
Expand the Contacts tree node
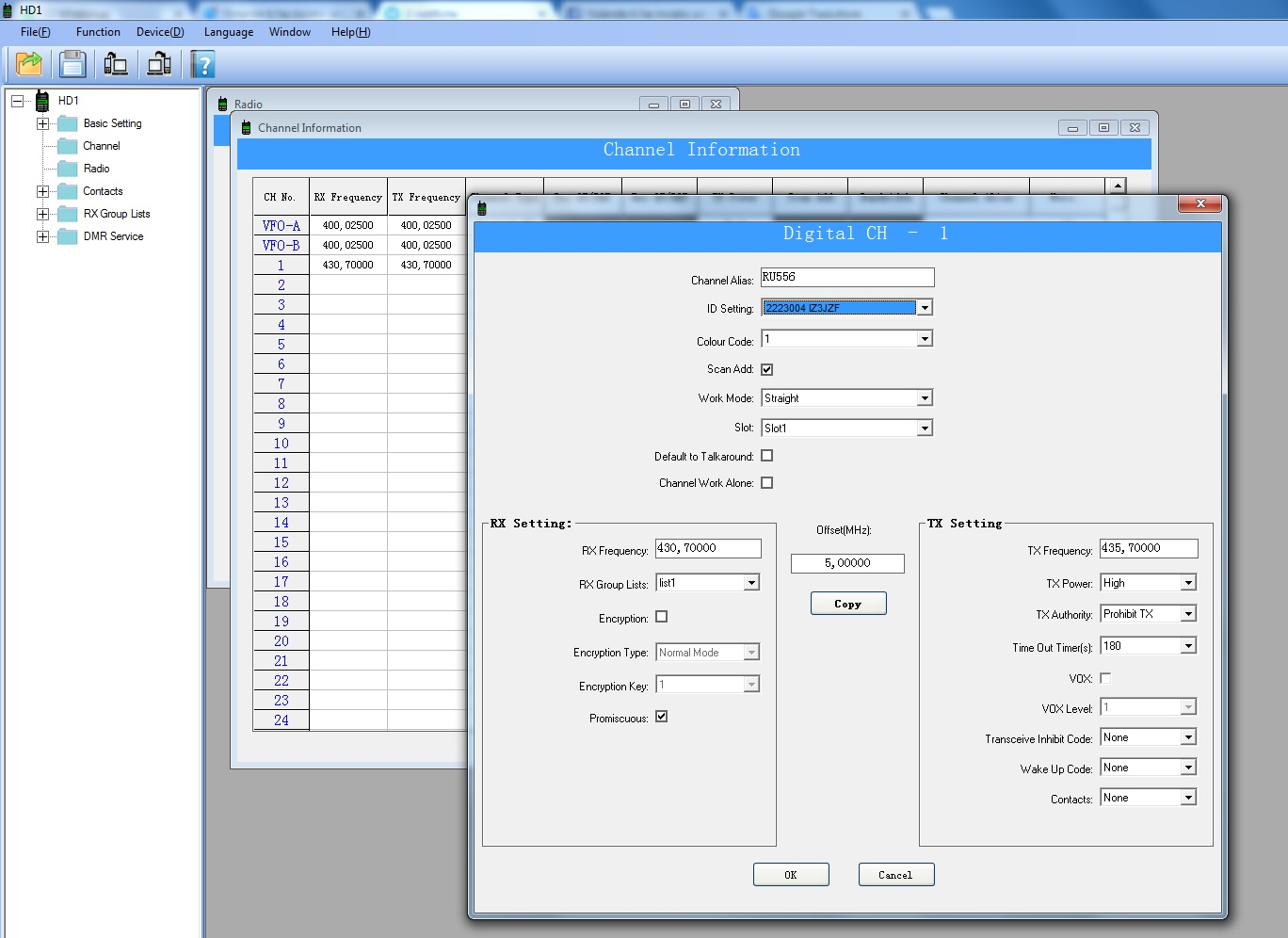pos(42,191)
